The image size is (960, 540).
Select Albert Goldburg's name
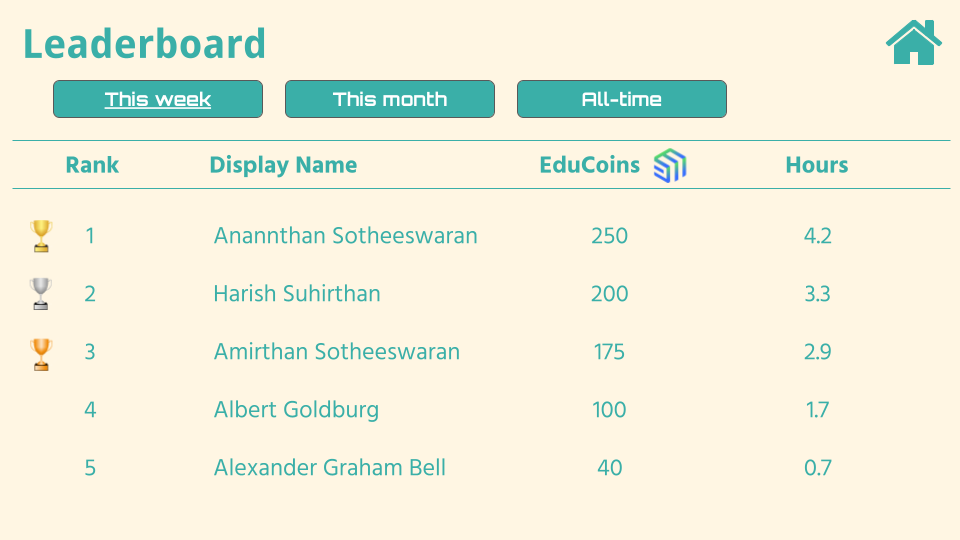[x=296, y=410]
